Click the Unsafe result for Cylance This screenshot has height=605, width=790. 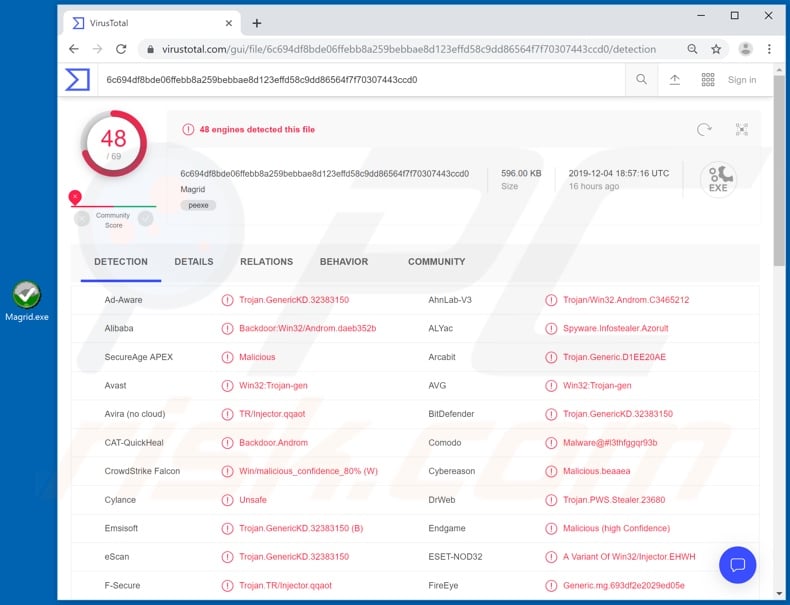252,500
